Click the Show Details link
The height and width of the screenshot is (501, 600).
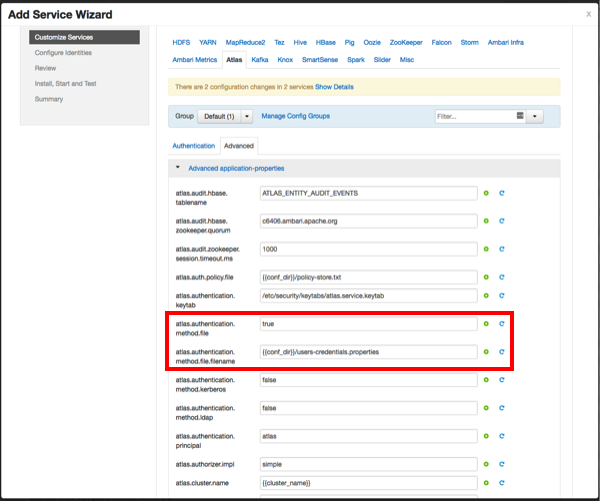click(335, 88)
